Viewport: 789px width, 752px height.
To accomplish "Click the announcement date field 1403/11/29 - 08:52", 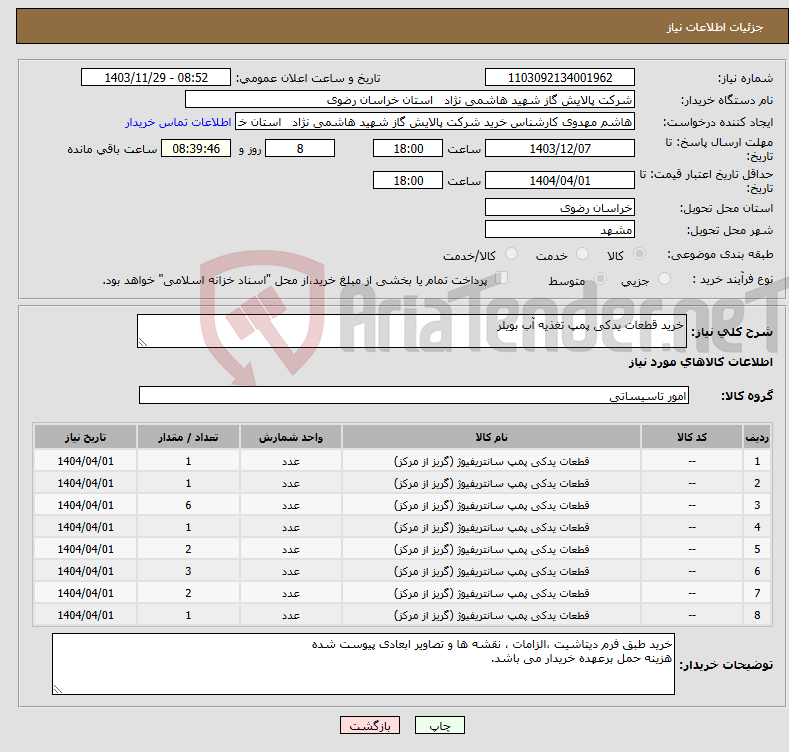I will point(156,78).
